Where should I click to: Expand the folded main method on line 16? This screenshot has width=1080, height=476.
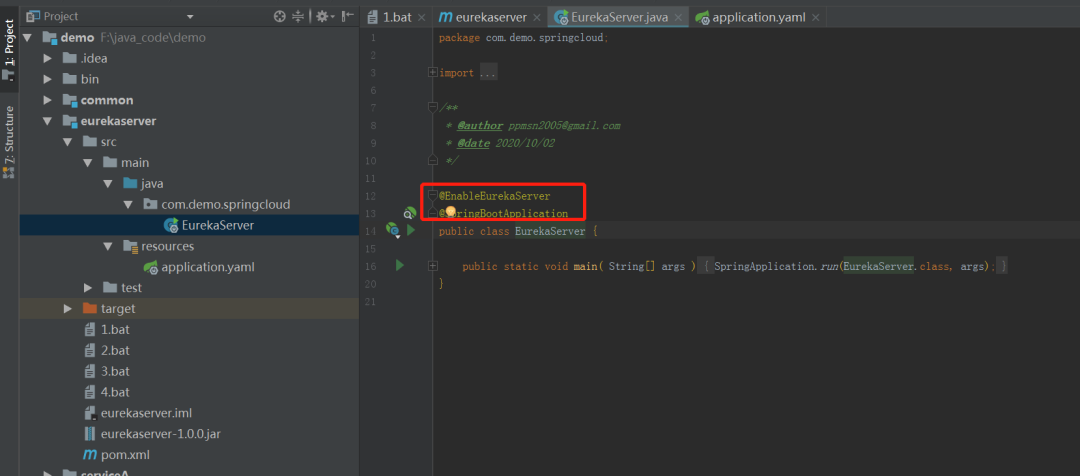(433, 265)
